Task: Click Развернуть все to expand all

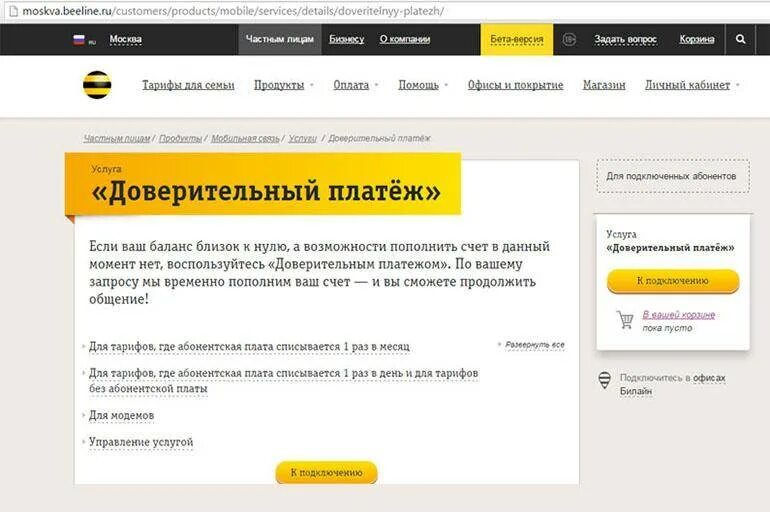Action: 535,345
